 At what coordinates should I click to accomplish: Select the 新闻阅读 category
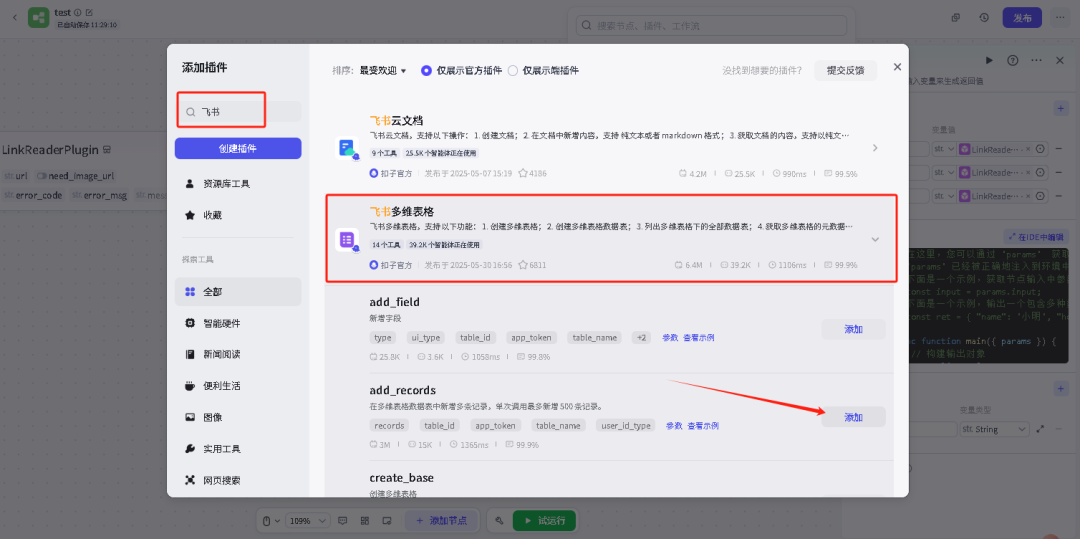click(x=238, y=355)
